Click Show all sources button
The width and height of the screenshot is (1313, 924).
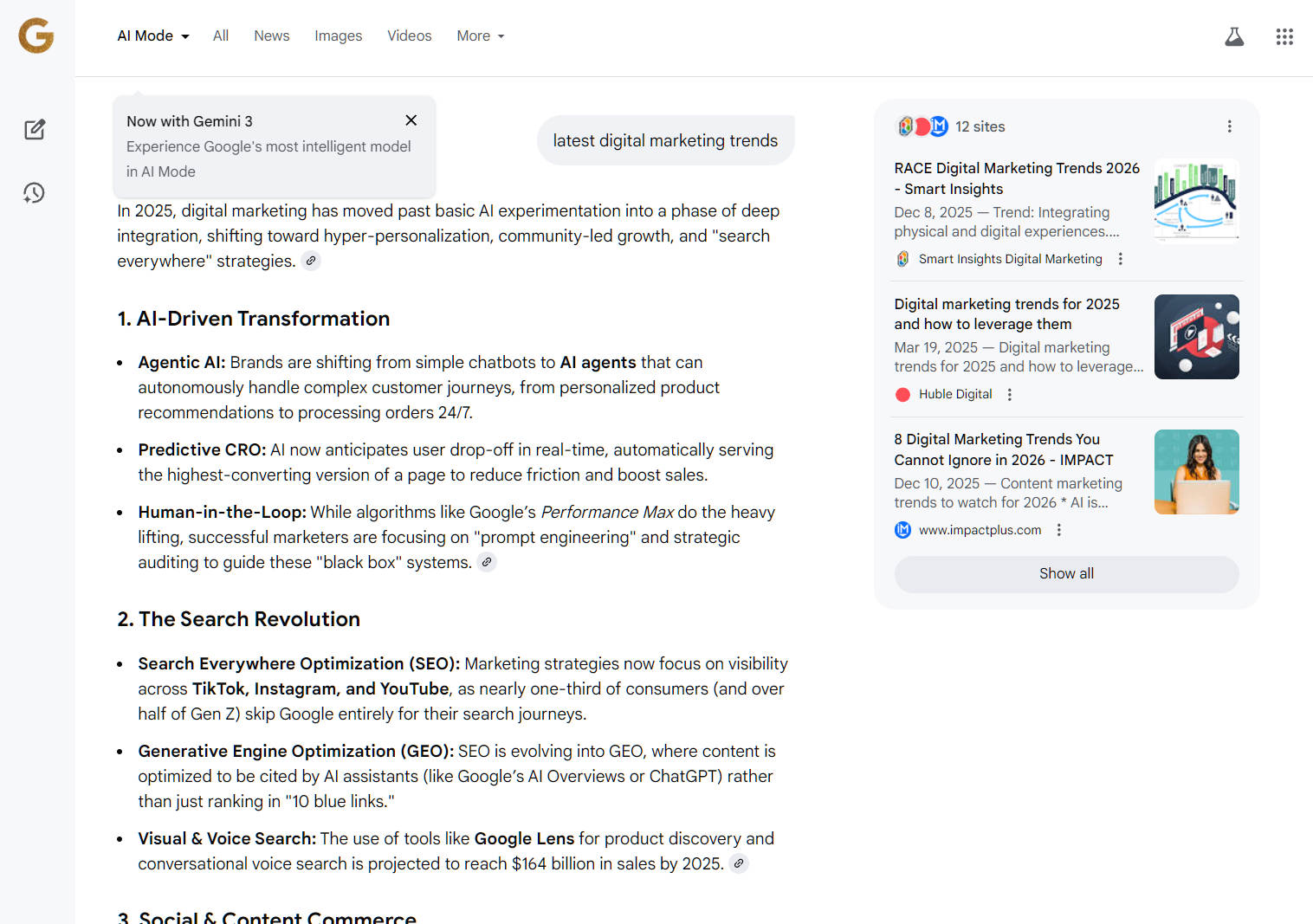[x=1066, y=573]
